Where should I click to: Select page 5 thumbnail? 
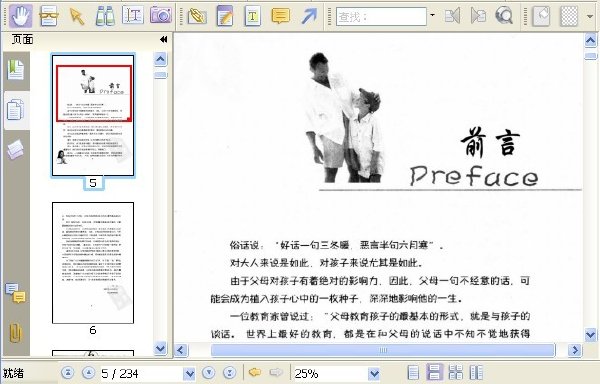[93, 115]
